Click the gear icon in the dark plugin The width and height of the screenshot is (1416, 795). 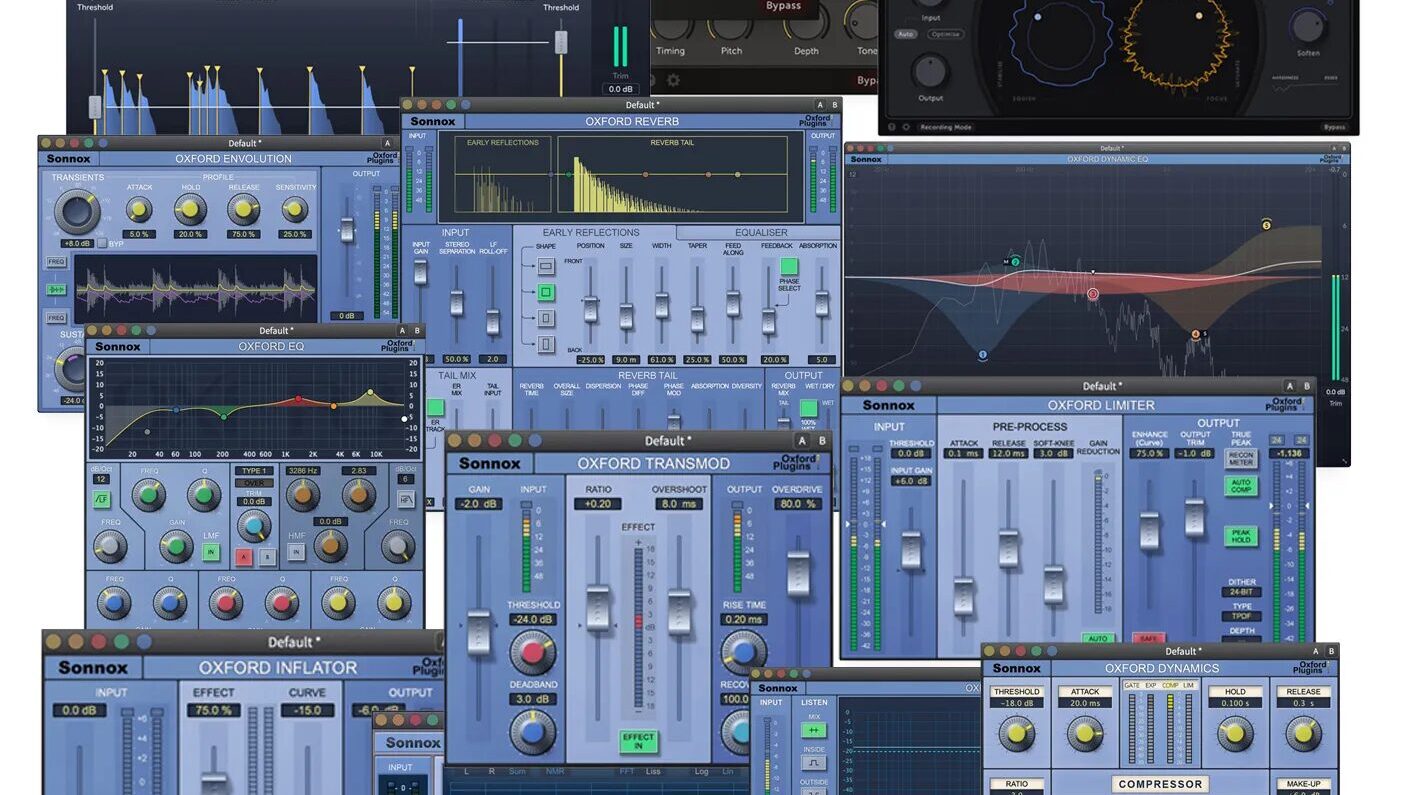coord(673,80)
